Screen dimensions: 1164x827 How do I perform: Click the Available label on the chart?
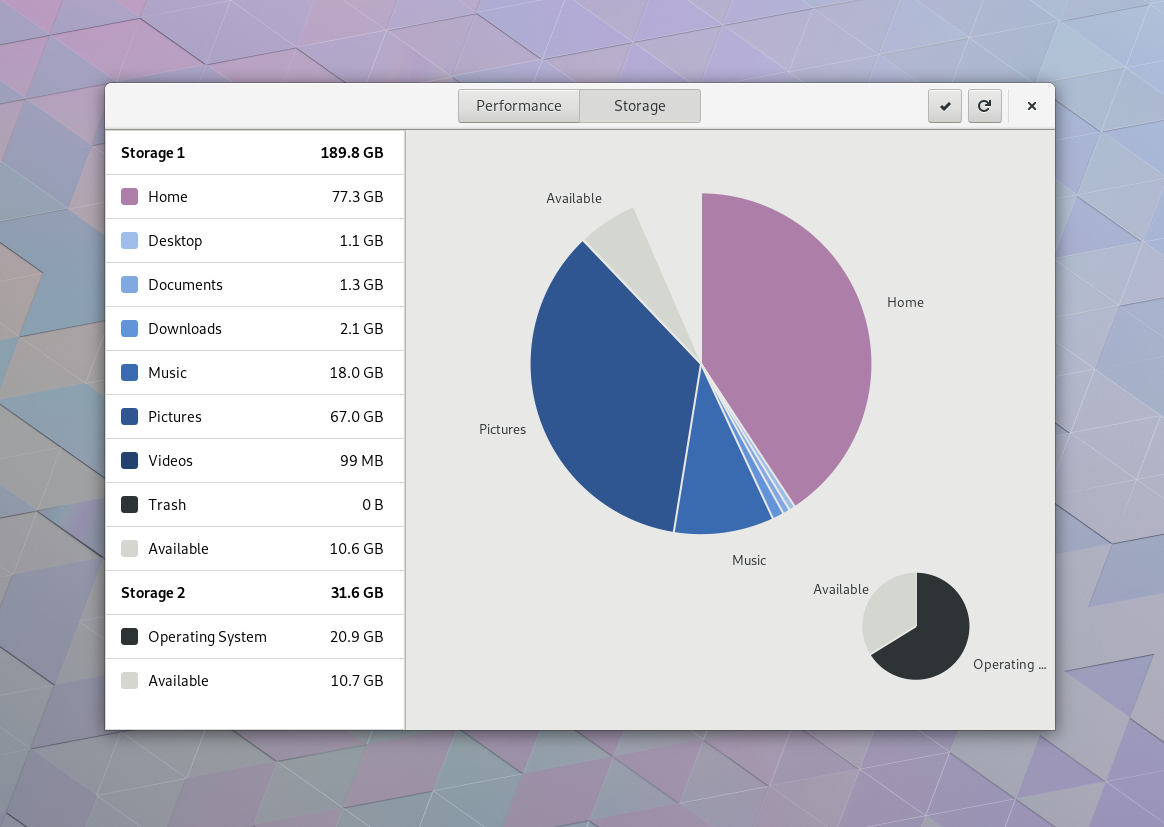point(574,198)
